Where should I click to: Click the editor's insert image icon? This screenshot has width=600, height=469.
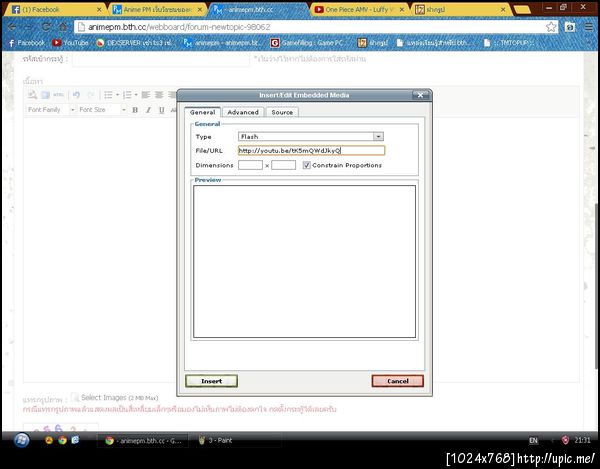coord(33,95)
